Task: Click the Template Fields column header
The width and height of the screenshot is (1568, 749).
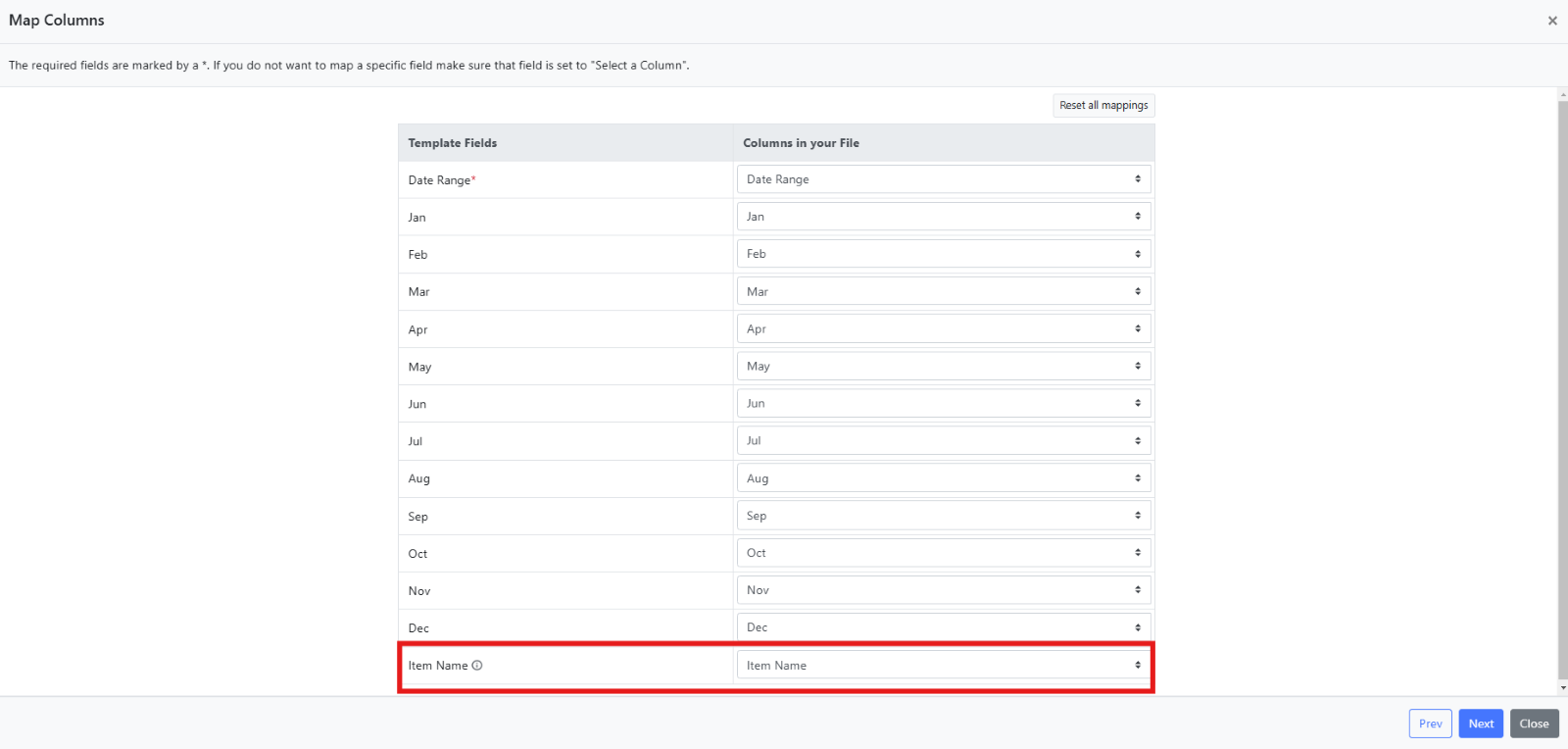Action: 453,143
